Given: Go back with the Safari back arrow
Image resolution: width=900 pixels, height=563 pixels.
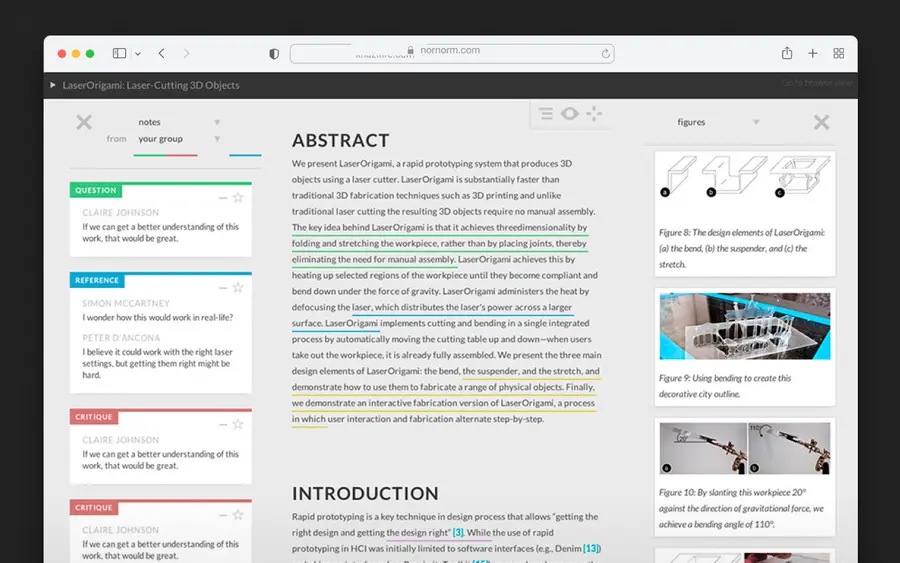Looking at the screenshot, I should click(161, 53).
